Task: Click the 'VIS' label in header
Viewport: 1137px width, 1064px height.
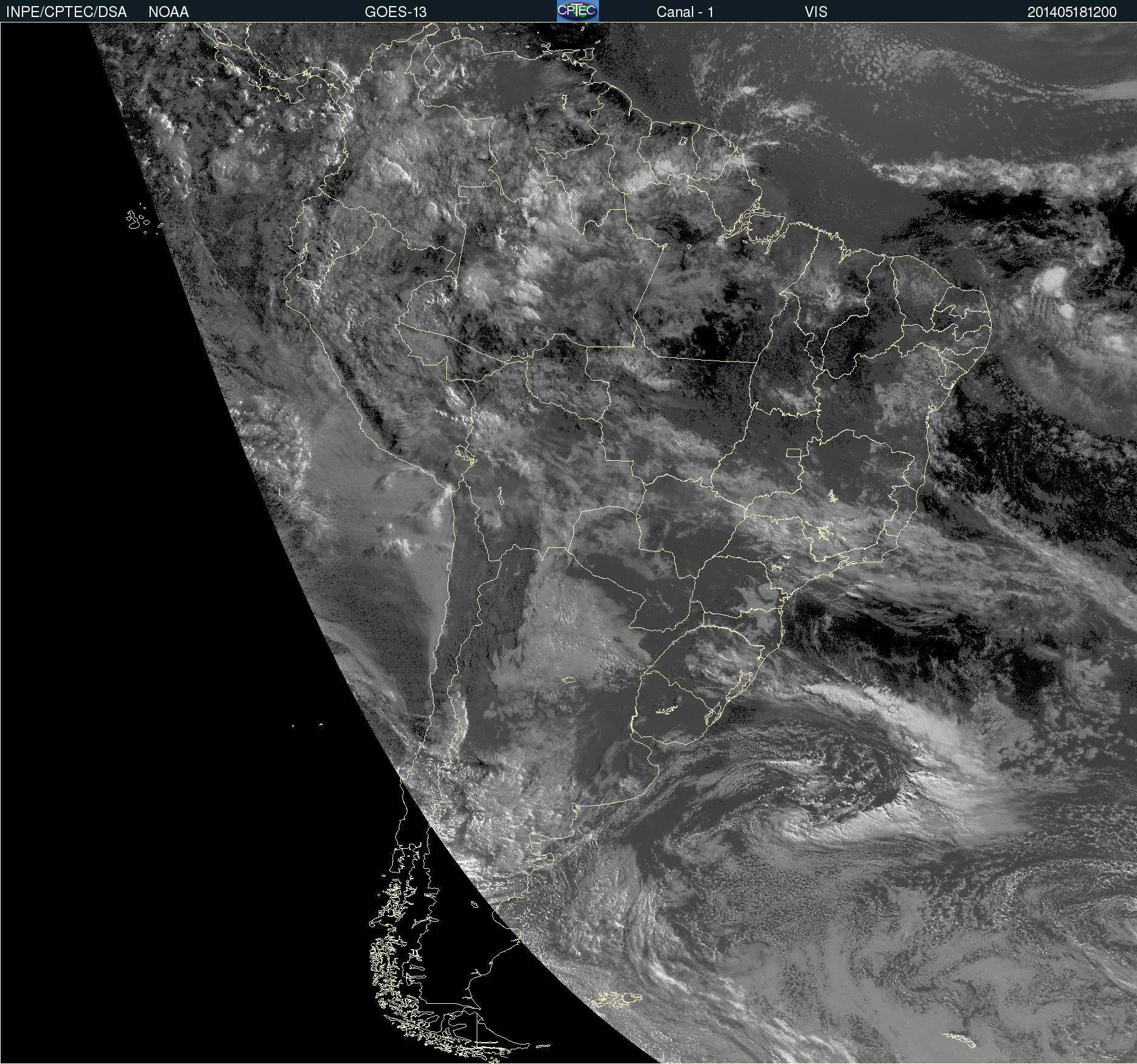Action: point(816,12)
